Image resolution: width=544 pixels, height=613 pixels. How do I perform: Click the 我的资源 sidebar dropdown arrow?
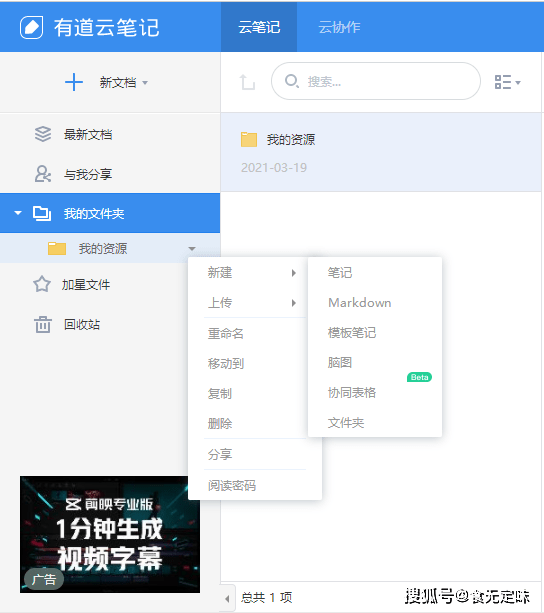[x=191, y=249]
